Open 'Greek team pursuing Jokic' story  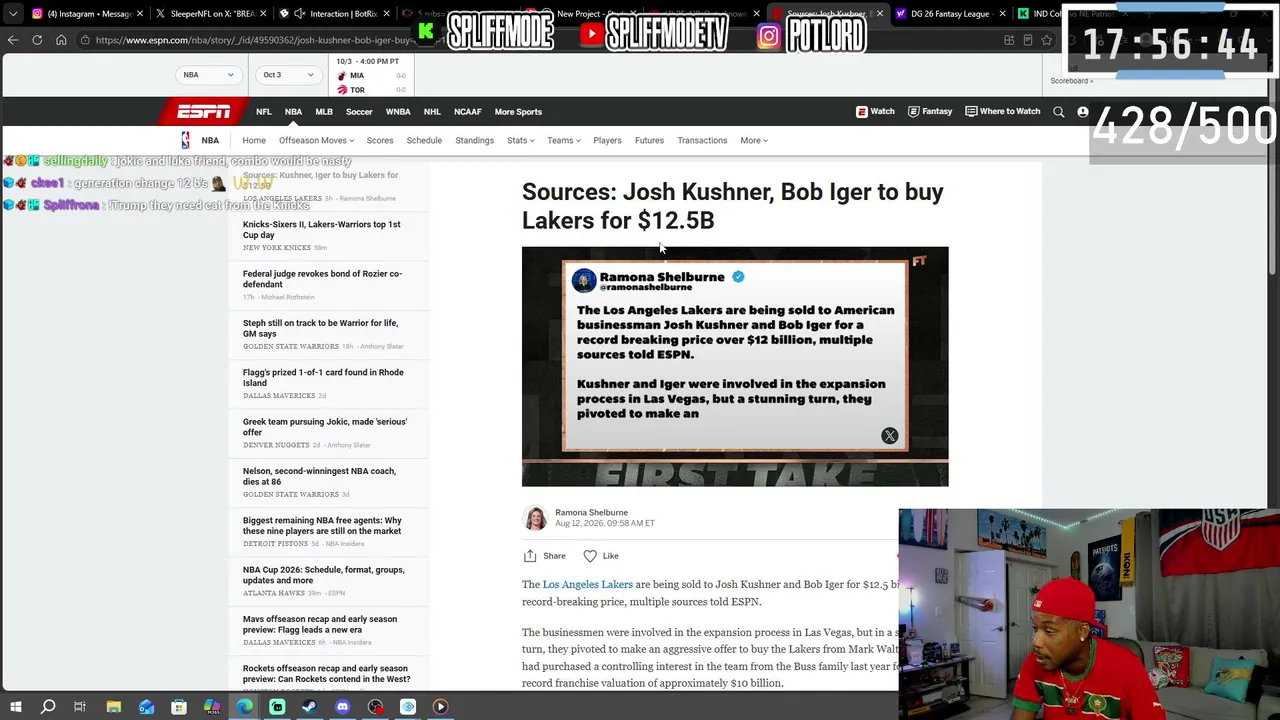[x=325, y=427]
